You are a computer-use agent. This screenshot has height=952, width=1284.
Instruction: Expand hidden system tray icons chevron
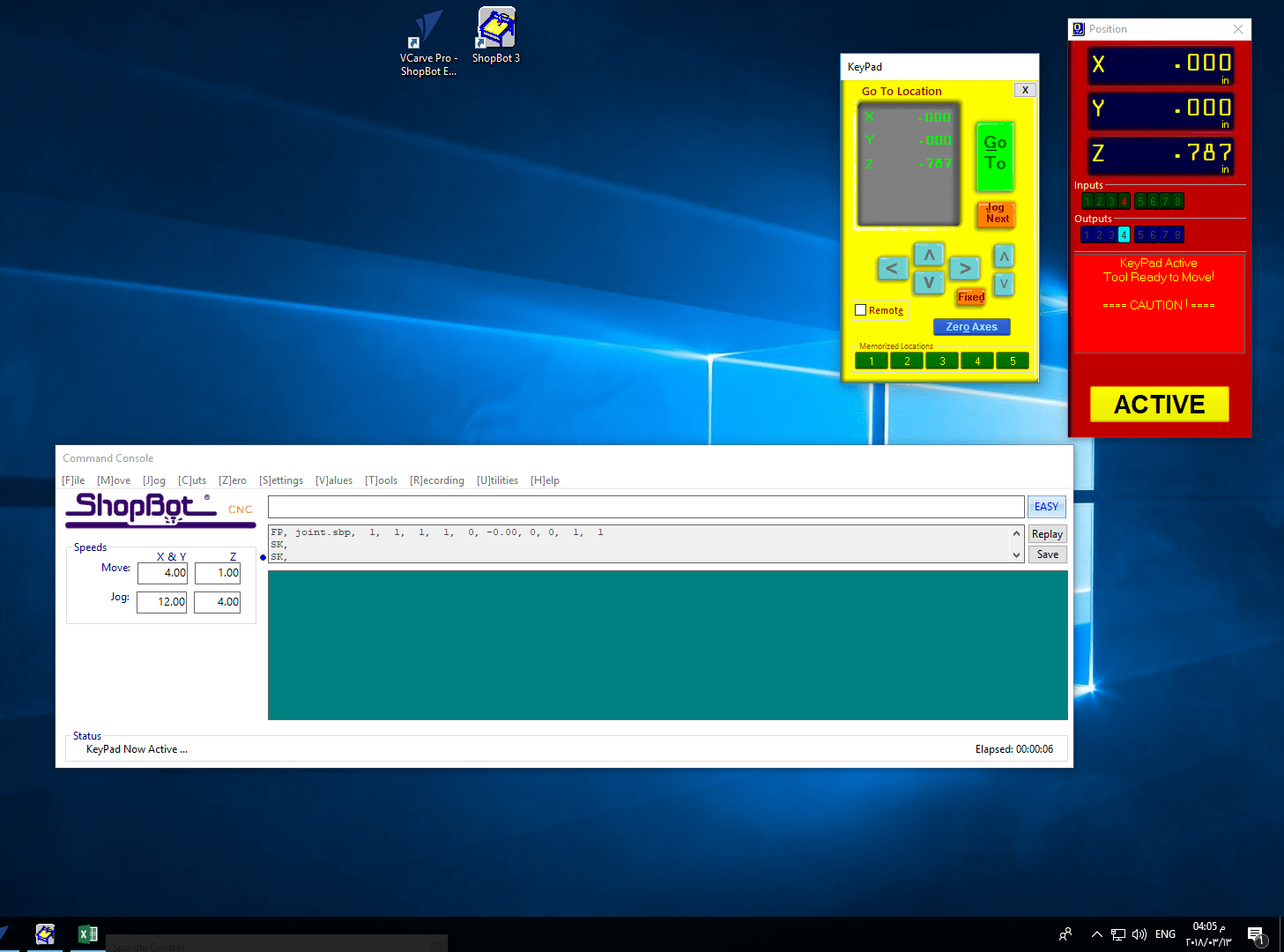pos(1096,934)
